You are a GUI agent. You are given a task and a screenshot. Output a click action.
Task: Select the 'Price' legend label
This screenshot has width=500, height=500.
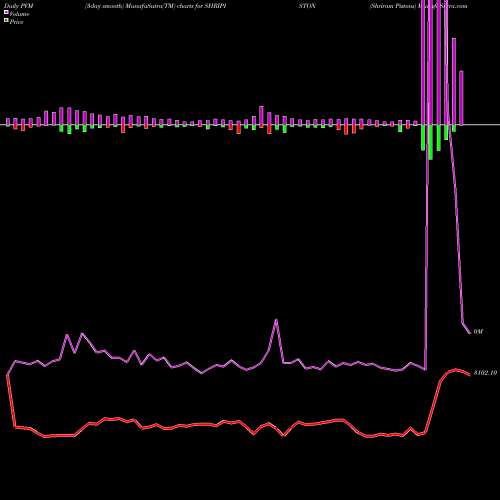(16, 22)
